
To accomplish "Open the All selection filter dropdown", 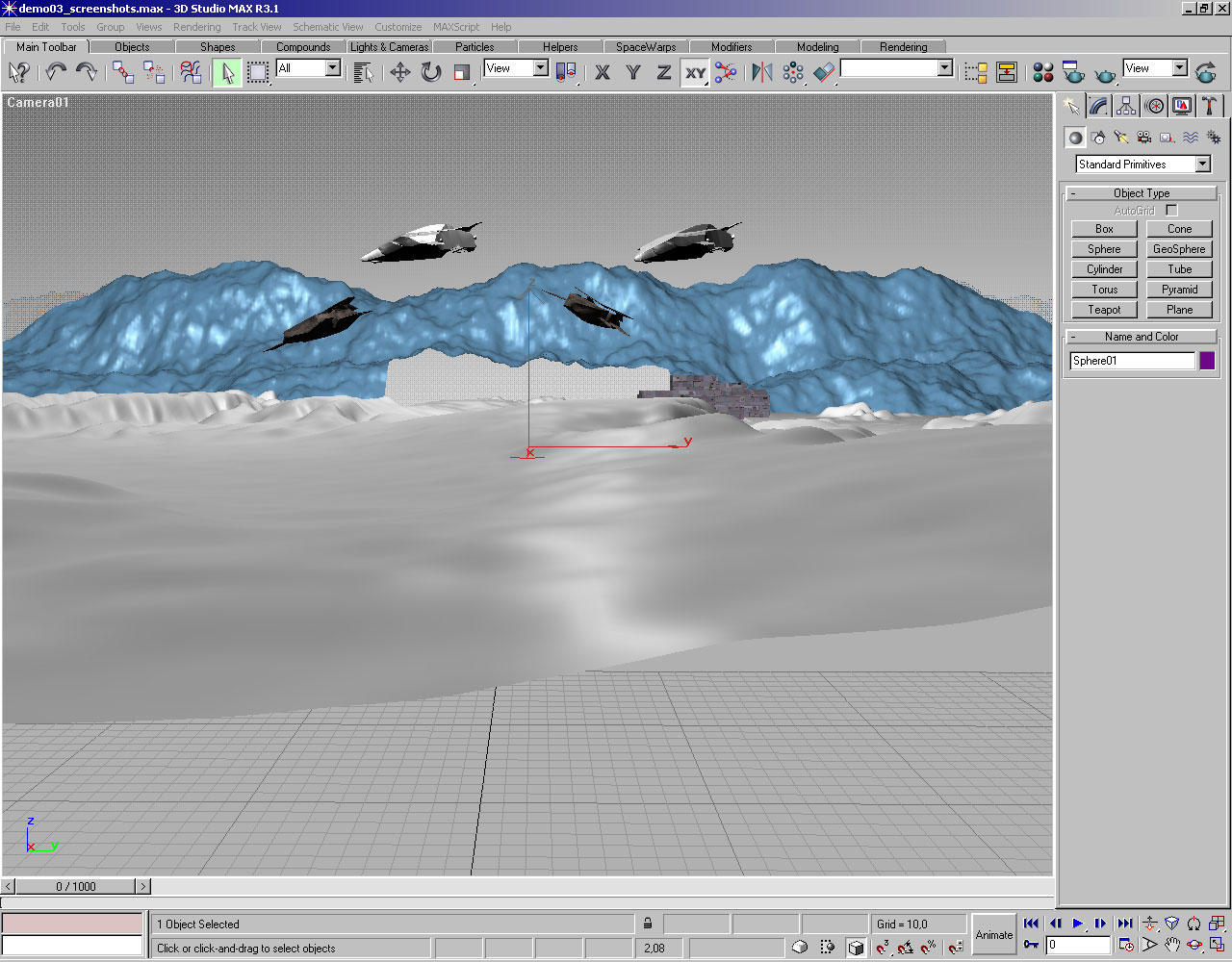I will point(332,68).
